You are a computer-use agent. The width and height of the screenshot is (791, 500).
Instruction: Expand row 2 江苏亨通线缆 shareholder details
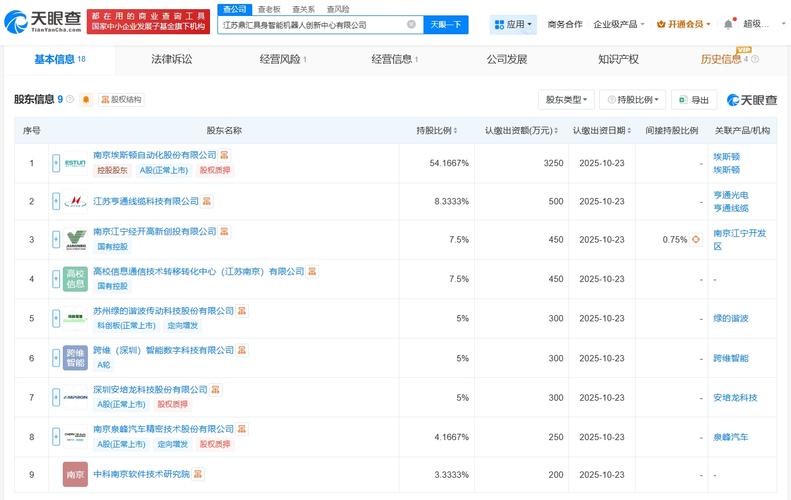pyautogui.click(x=56, y=201)
